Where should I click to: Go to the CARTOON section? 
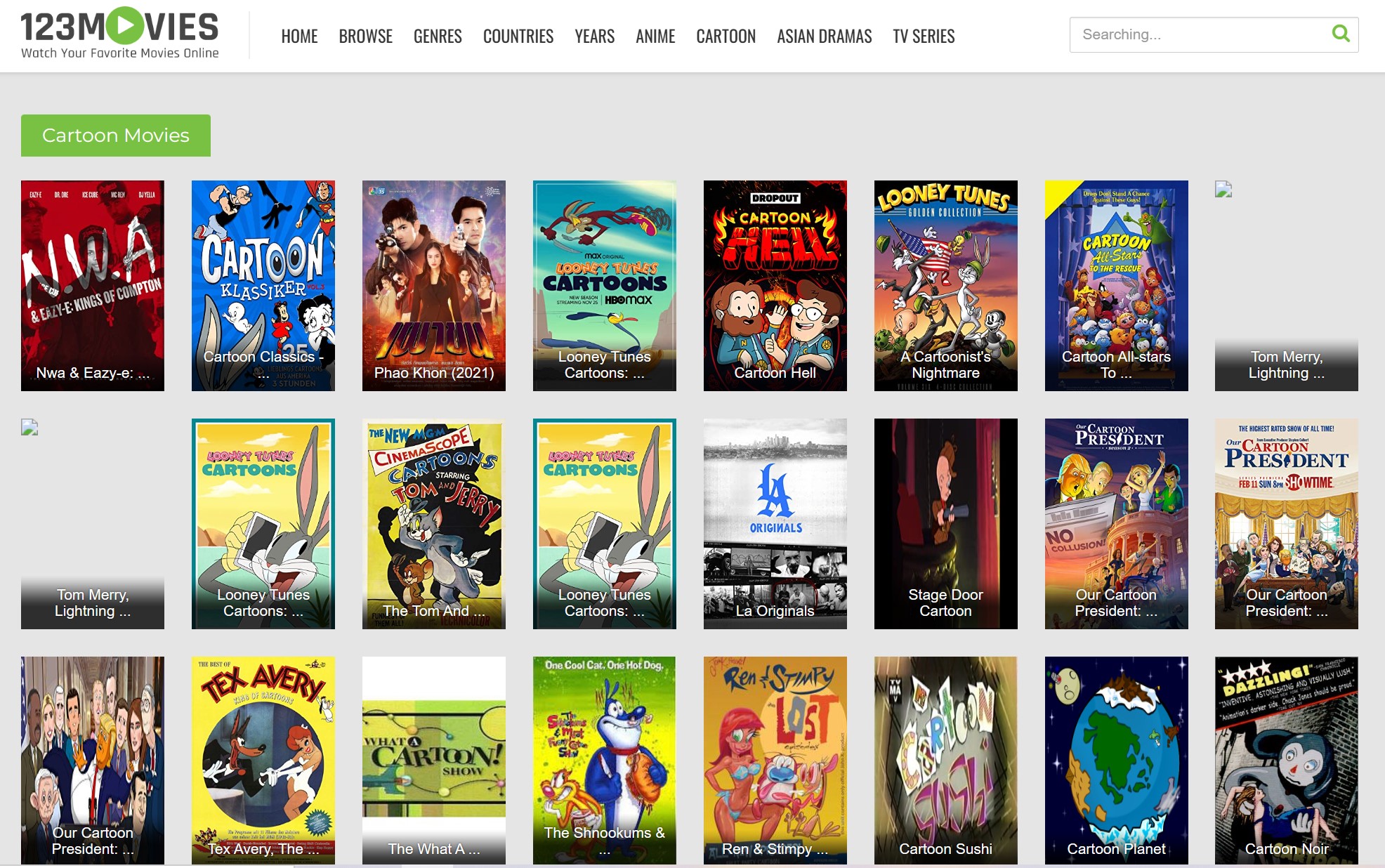pos(726,37)
